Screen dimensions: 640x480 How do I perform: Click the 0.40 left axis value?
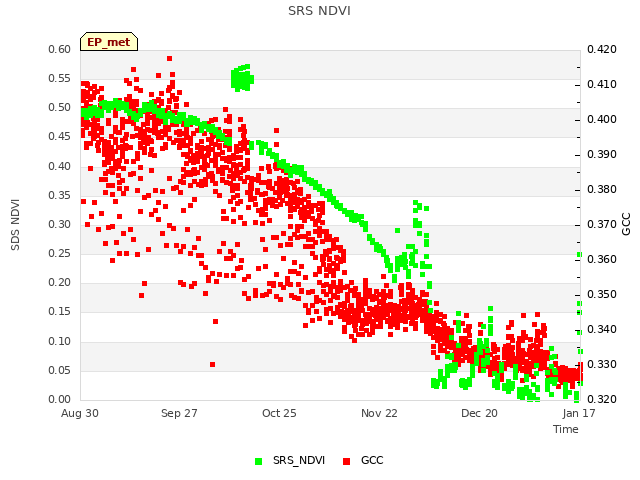tap(60, 166)
